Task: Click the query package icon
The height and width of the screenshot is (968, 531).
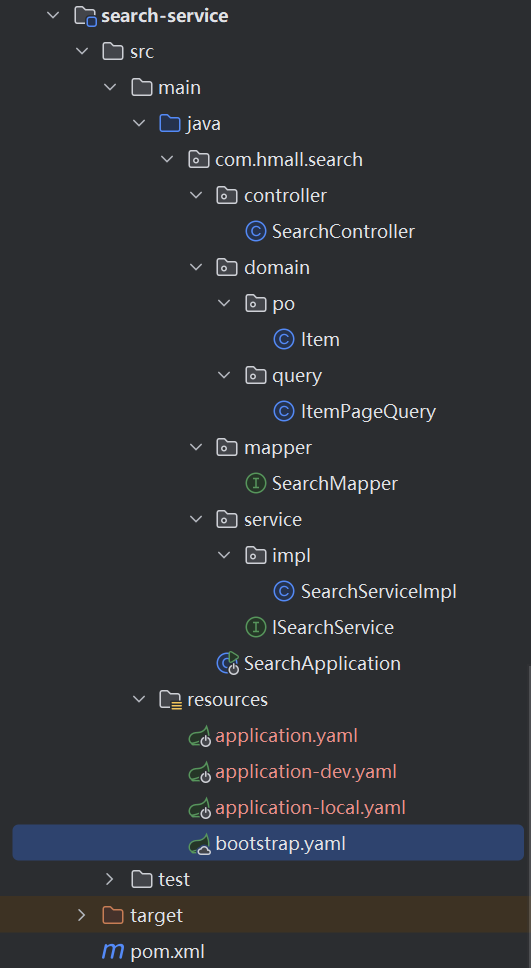Action: click(255, 375)
